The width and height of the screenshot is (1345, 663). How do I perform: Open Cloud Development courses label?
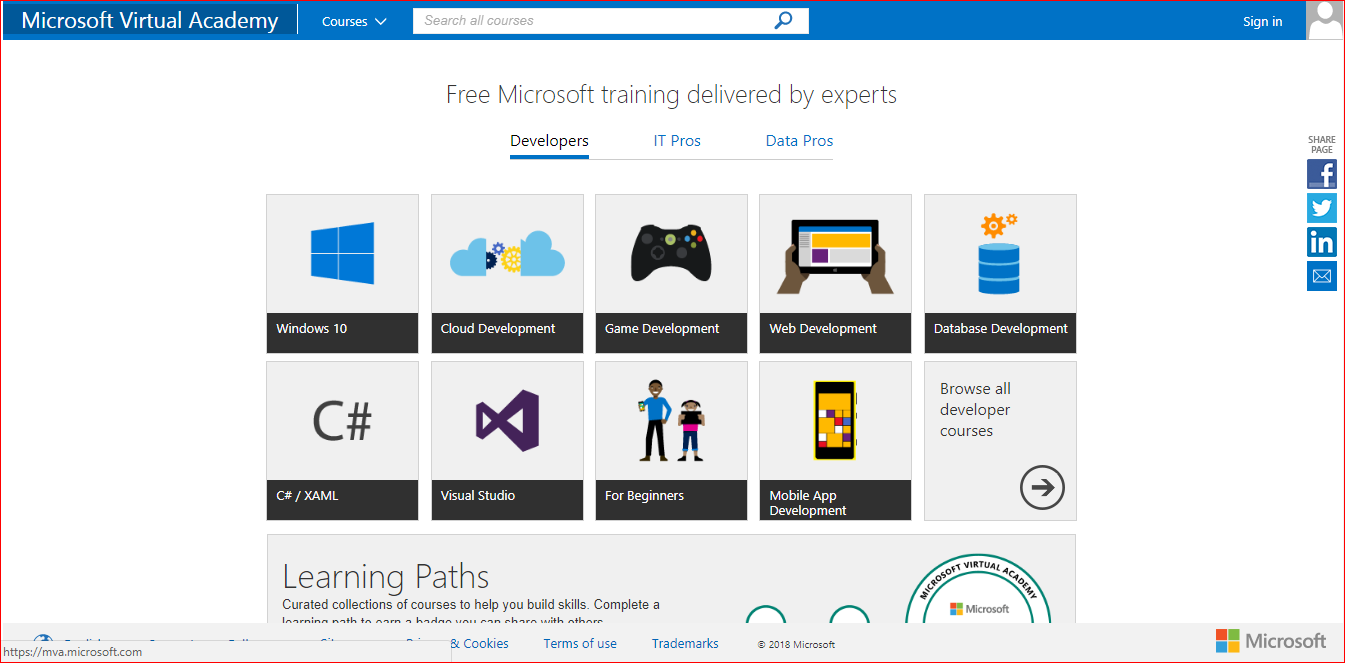(498, 328)
